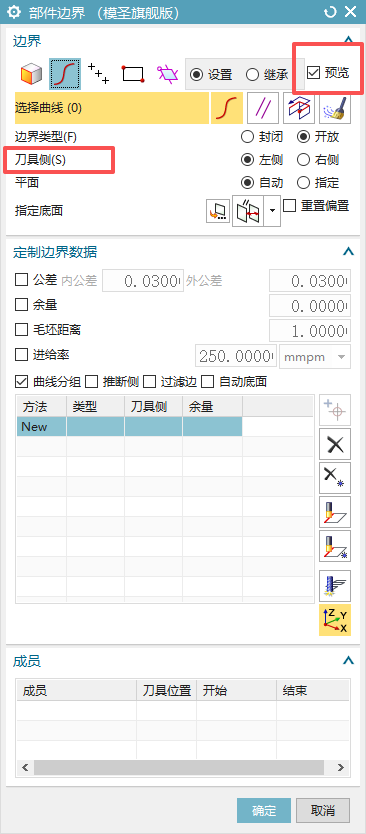Click the 毛坯距离 value field

310,331
